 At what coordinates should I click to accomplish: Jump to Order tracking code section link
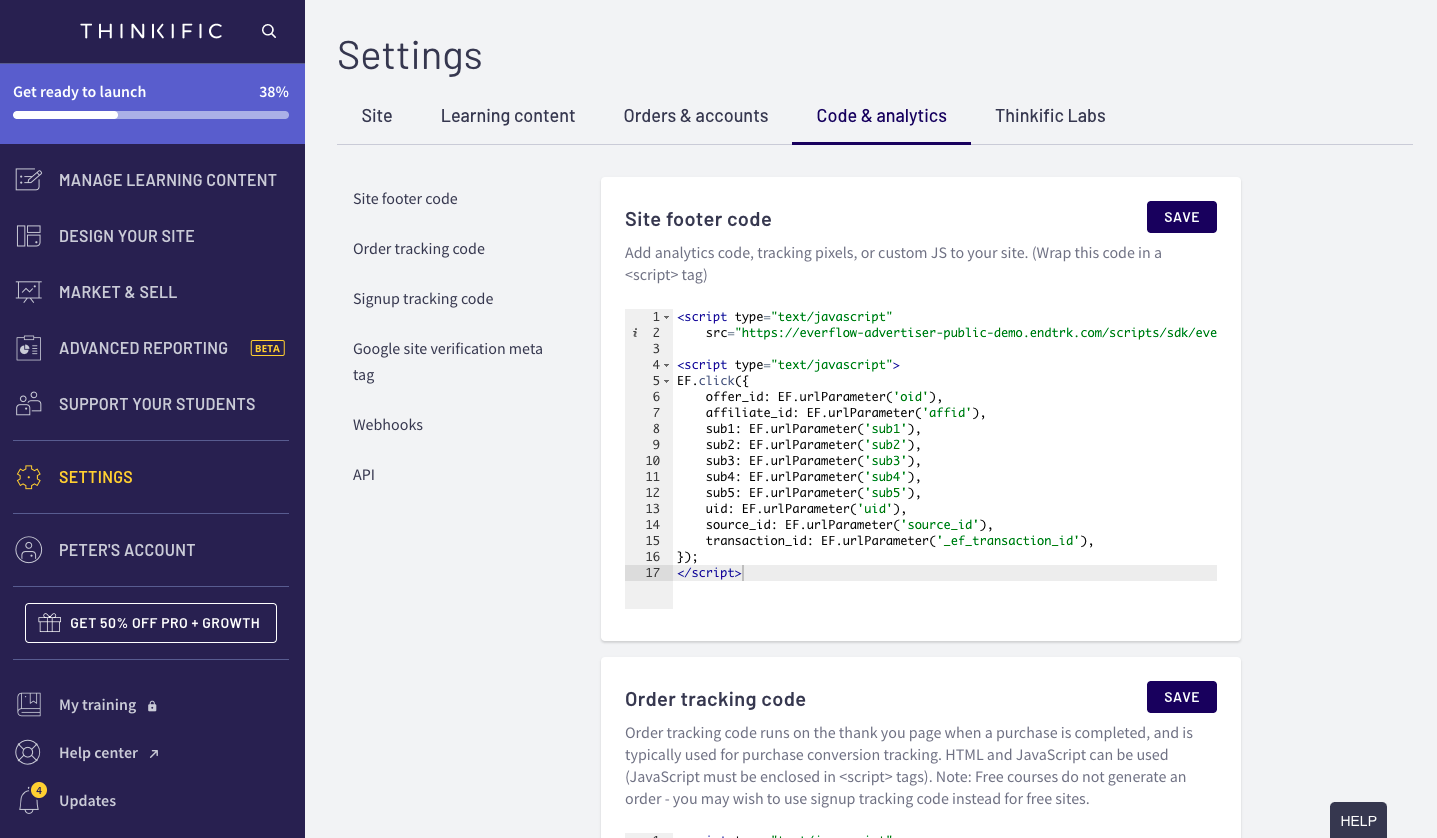tap(419, 249)
